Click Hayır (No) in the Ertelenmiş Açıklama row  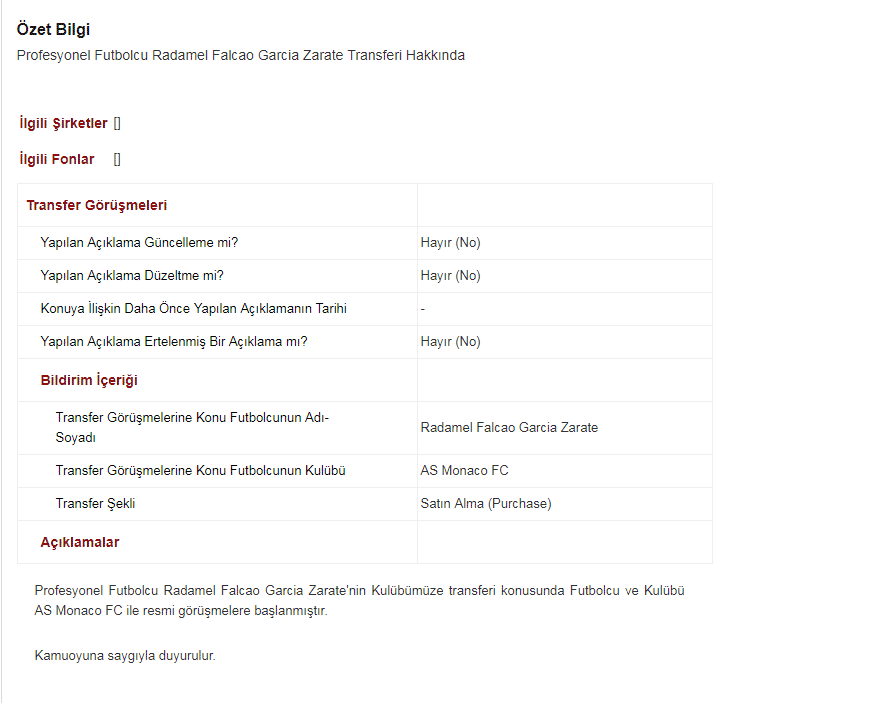click(450, 341)
